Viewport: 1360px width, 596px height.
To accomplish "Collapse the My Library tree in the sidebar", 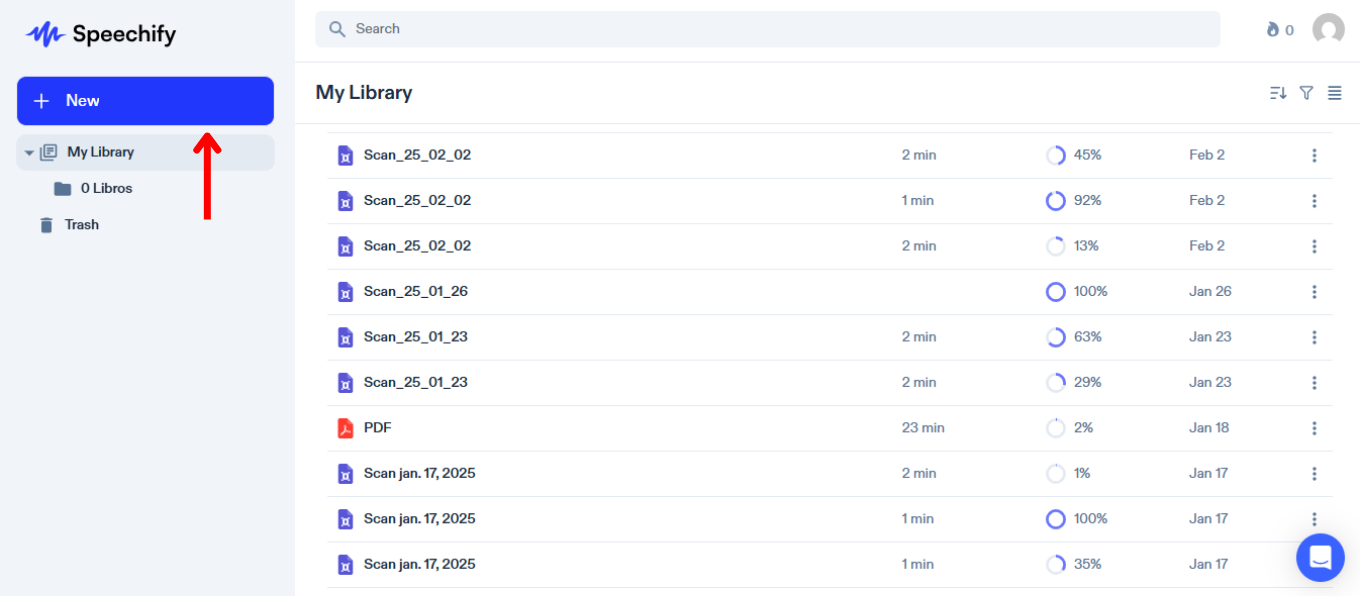I will (x=29, y=152).
